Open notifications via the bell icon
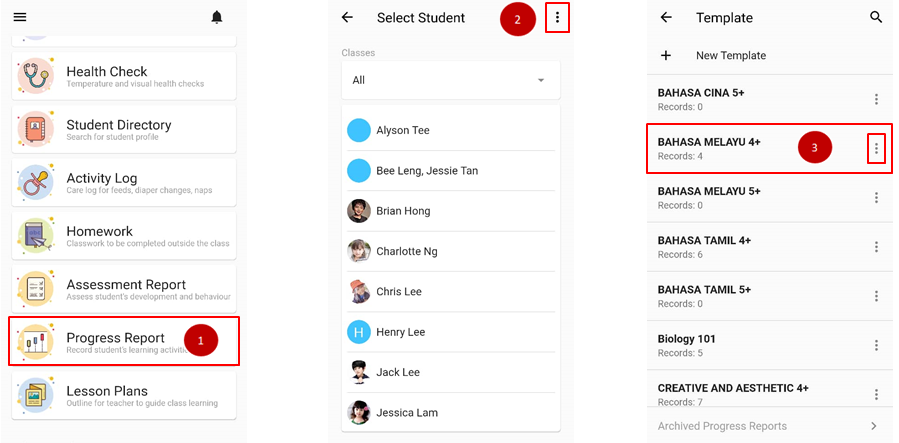 click(217, 17)
